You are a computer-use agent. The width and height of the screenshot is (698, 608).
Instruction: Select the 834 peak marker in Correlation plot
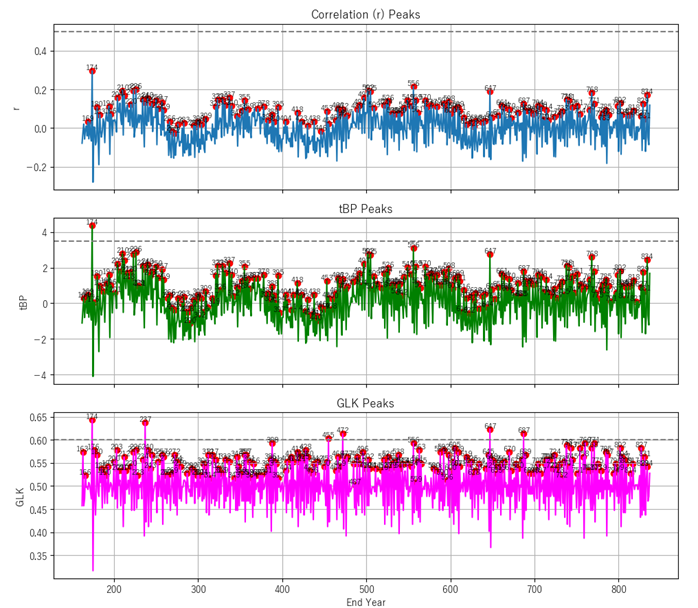[647, 95]
